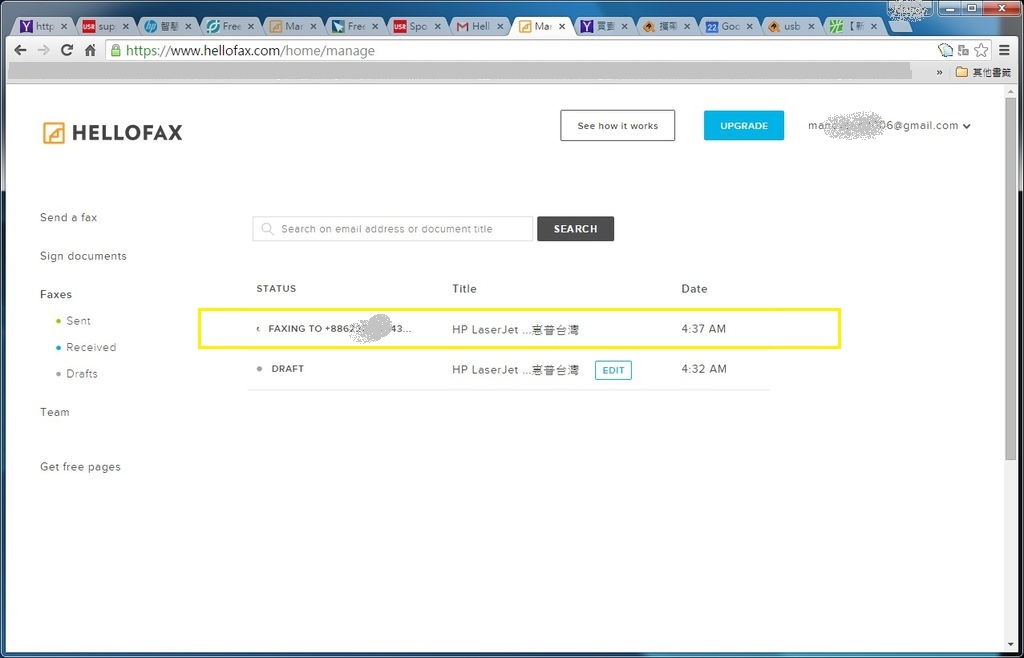Show fax Drafts
Image resolution: width=1024 pixels, height=658 pixels.
tap(82, 374)
